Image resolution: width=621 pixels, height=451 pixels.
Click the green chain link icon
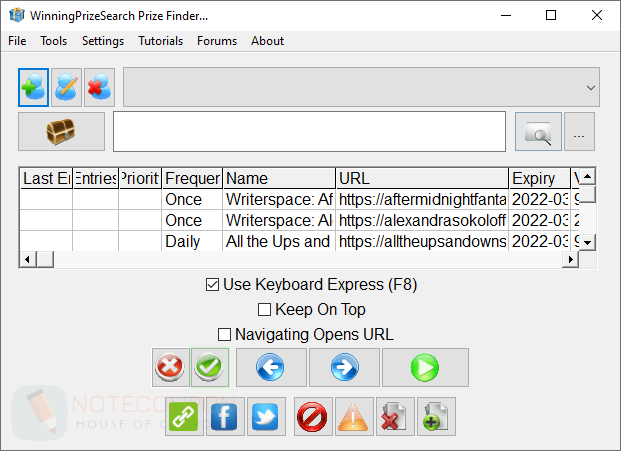[x=184, y=417]
